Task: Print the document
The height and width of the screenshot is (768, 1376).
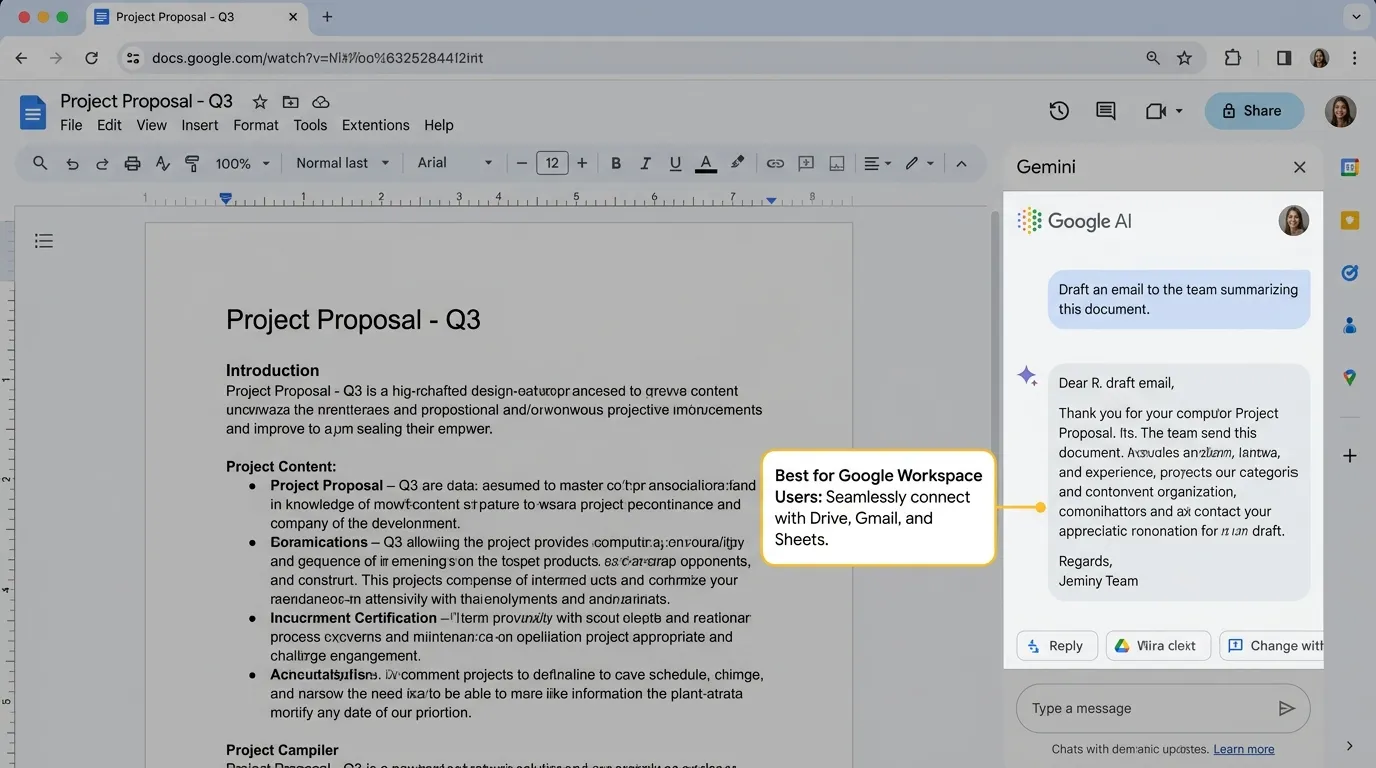Action: (132, 163)
